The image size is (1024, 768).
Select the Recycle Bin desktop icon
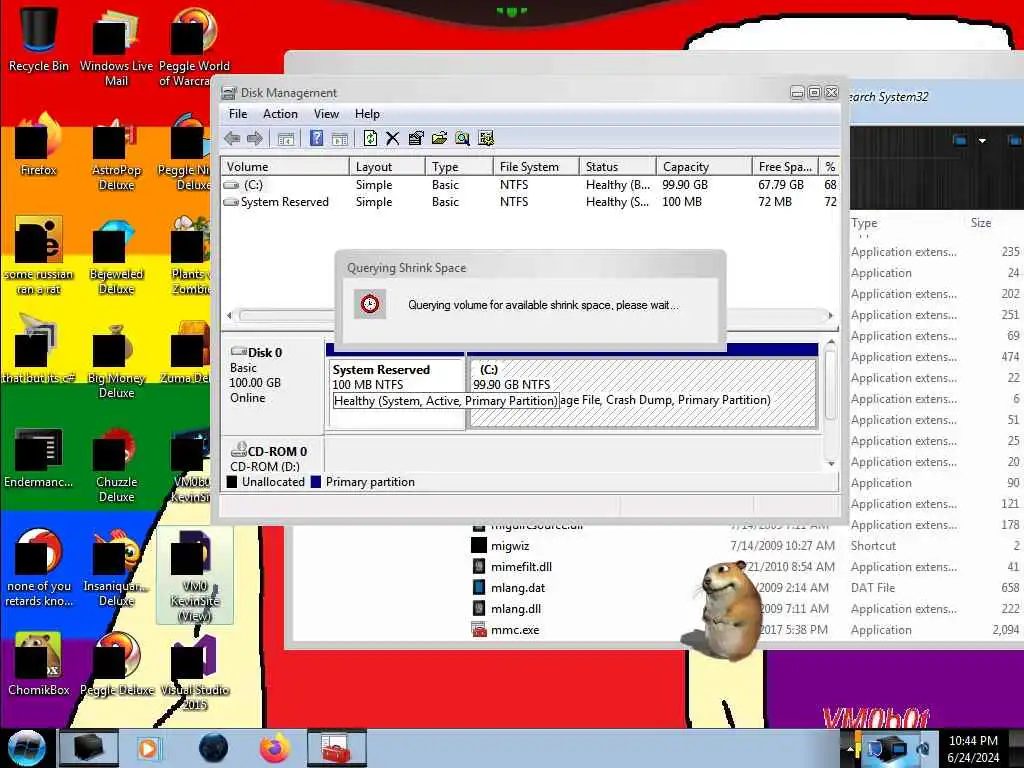tap(38, 39)
